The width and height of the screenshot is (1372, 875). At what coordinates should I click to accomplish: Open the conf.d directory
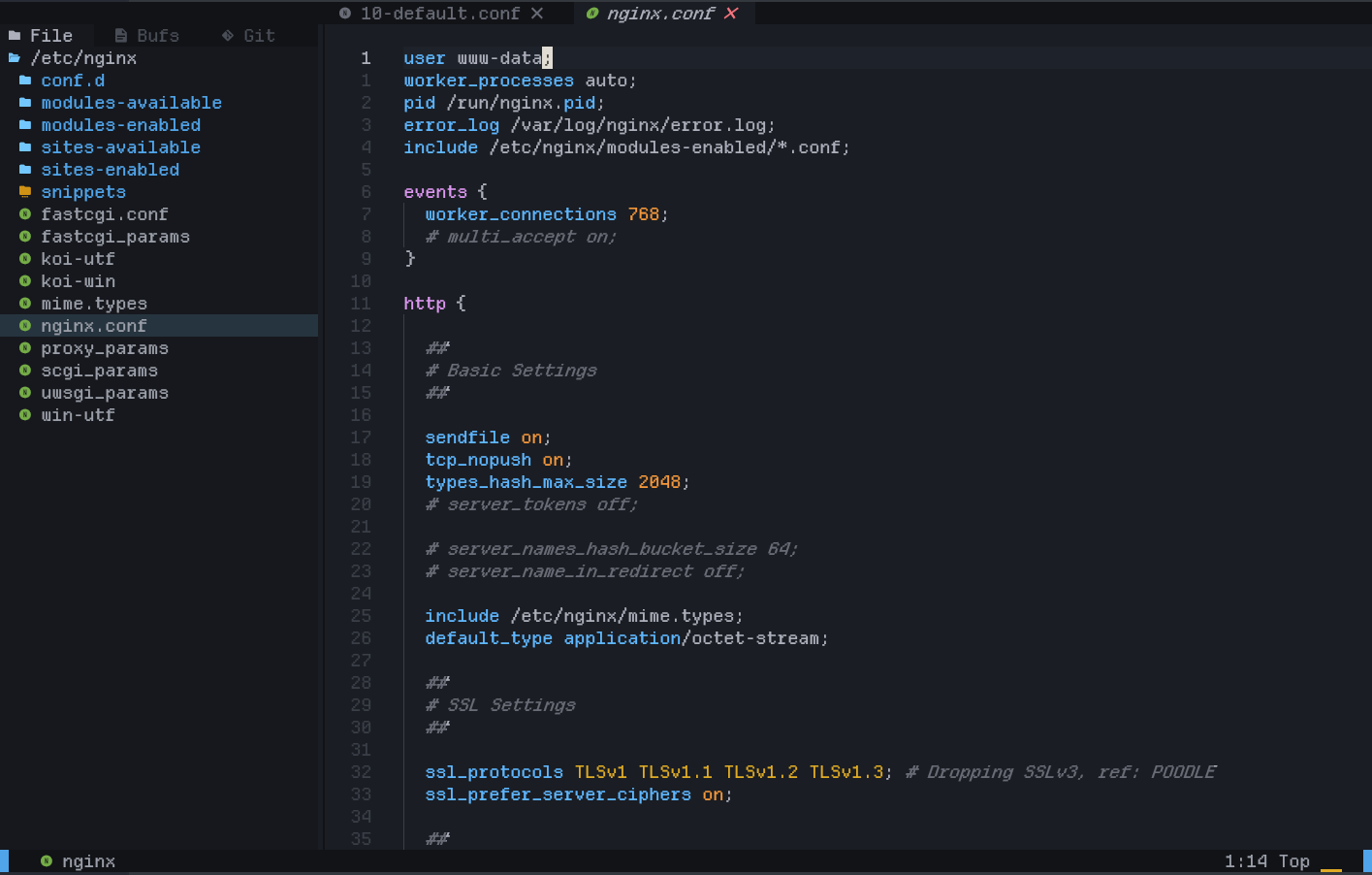click(x=73, y=81)
